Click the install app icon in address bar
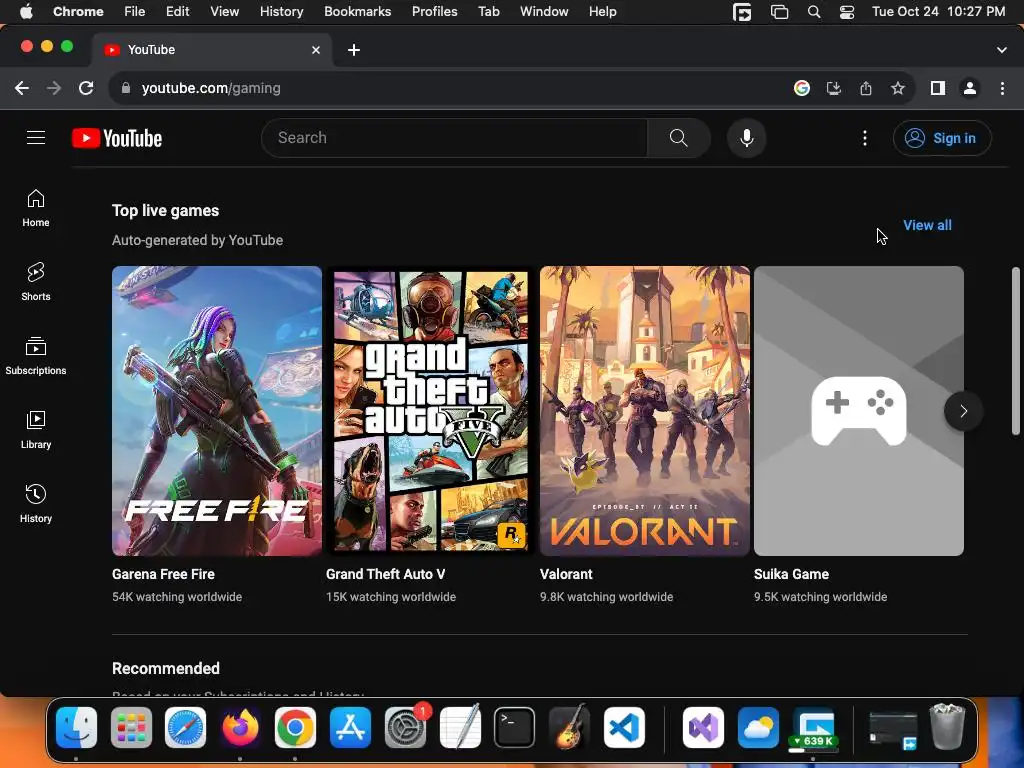 [x=833, y=88]
